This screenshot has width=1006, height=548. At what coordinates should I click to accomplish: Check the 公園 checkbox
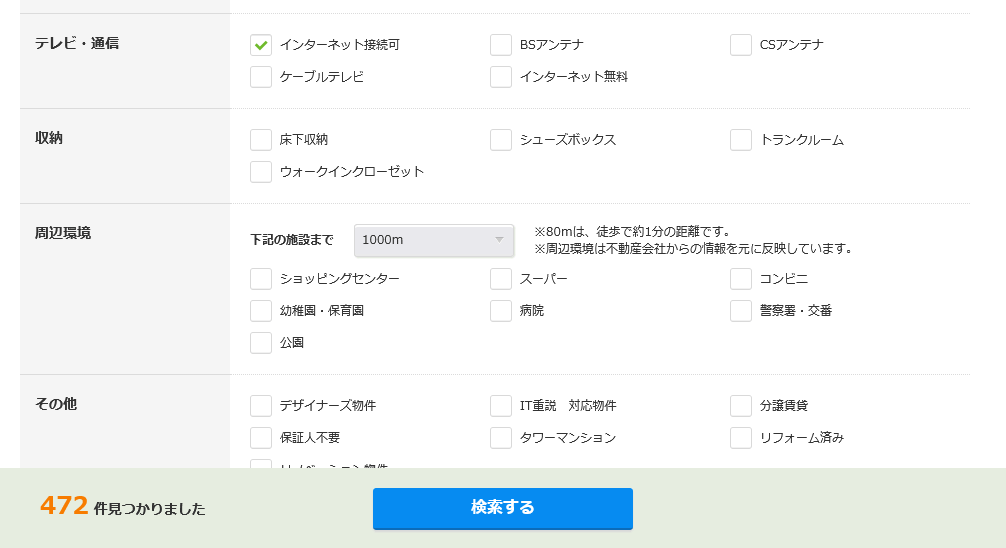[x=261, y=343]
